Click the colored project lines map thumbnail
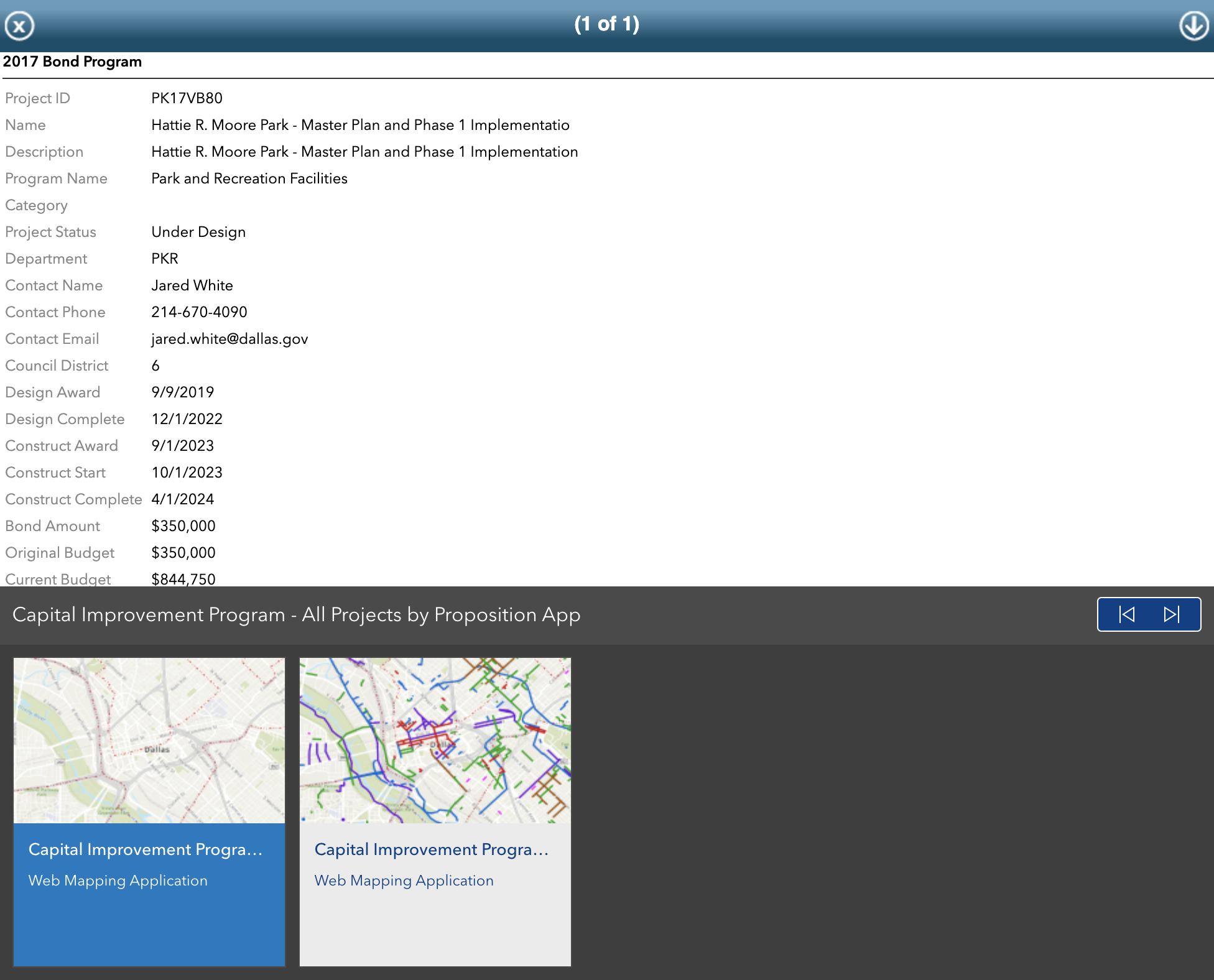Screen dimensions: 1214x980 pos(435,741)
